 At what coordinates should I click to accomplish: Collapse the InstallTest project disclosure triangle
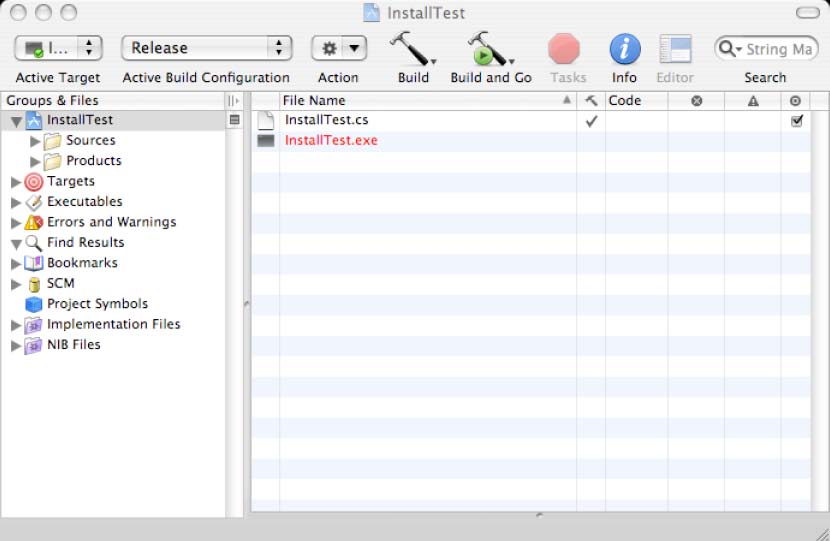16,122
